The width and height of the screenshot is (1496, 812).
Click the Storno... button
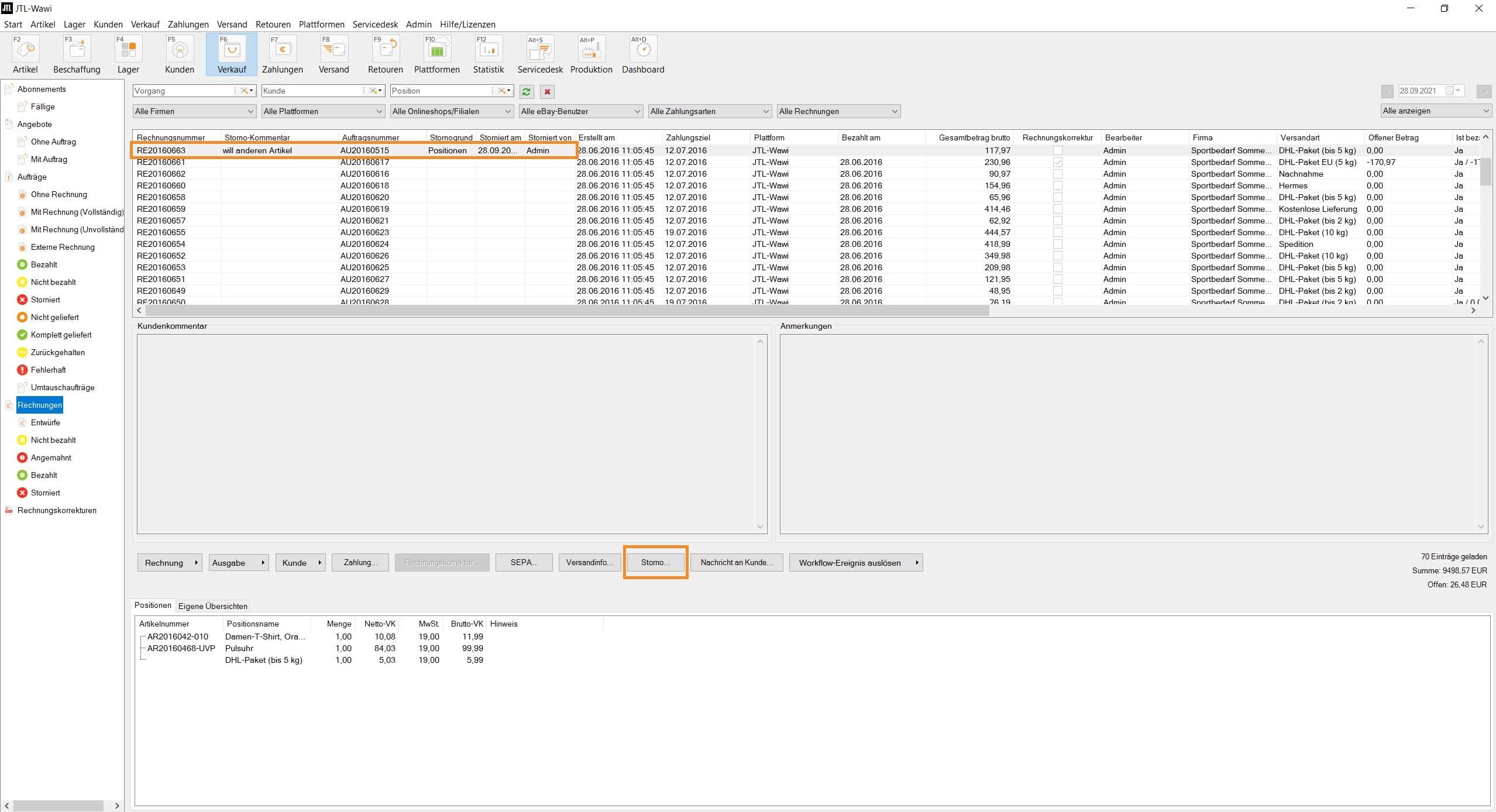655,563
